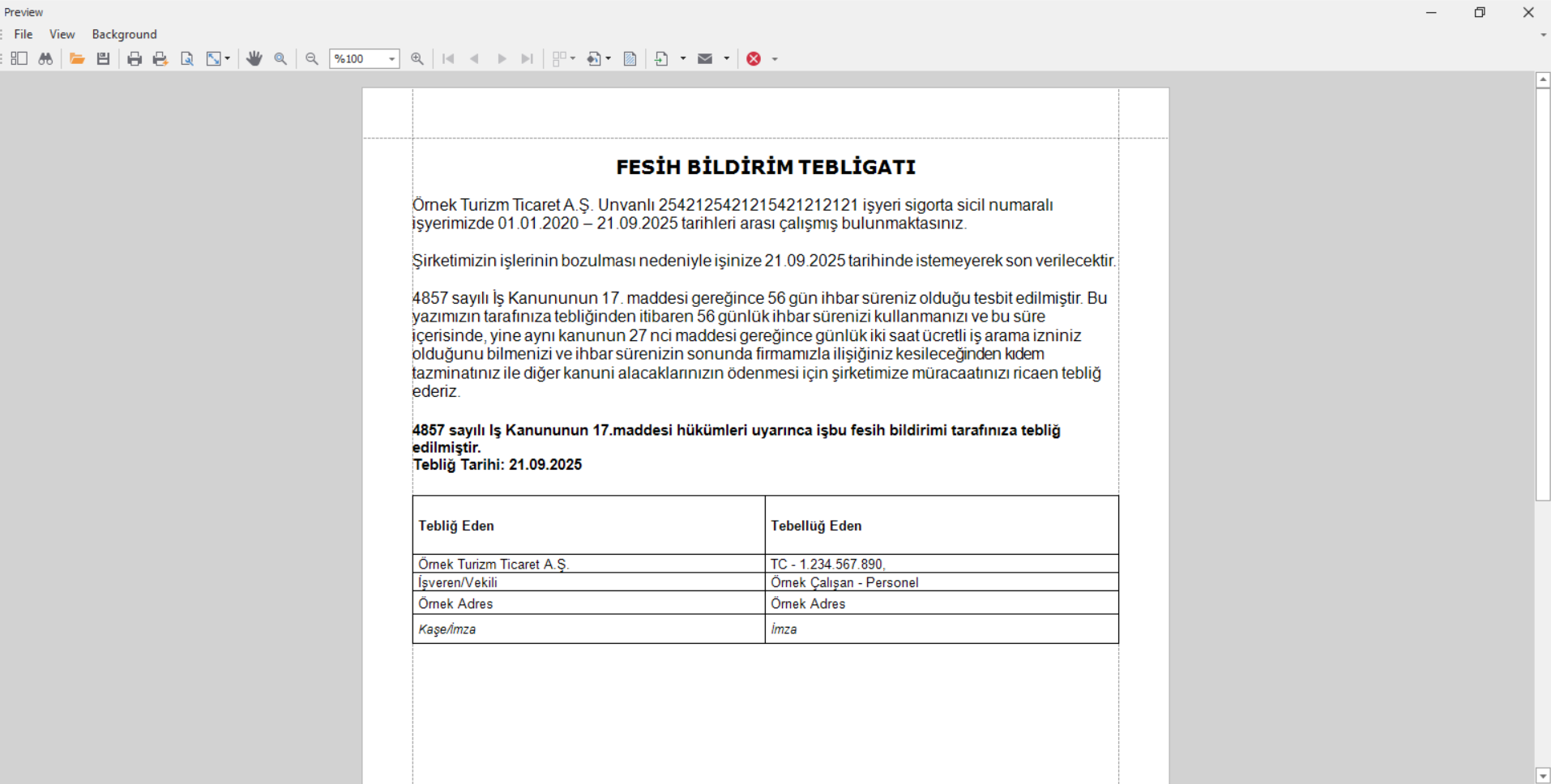Viewport: 1551px width, 784px height.
Task: Print the document
Action: (134, 58)
